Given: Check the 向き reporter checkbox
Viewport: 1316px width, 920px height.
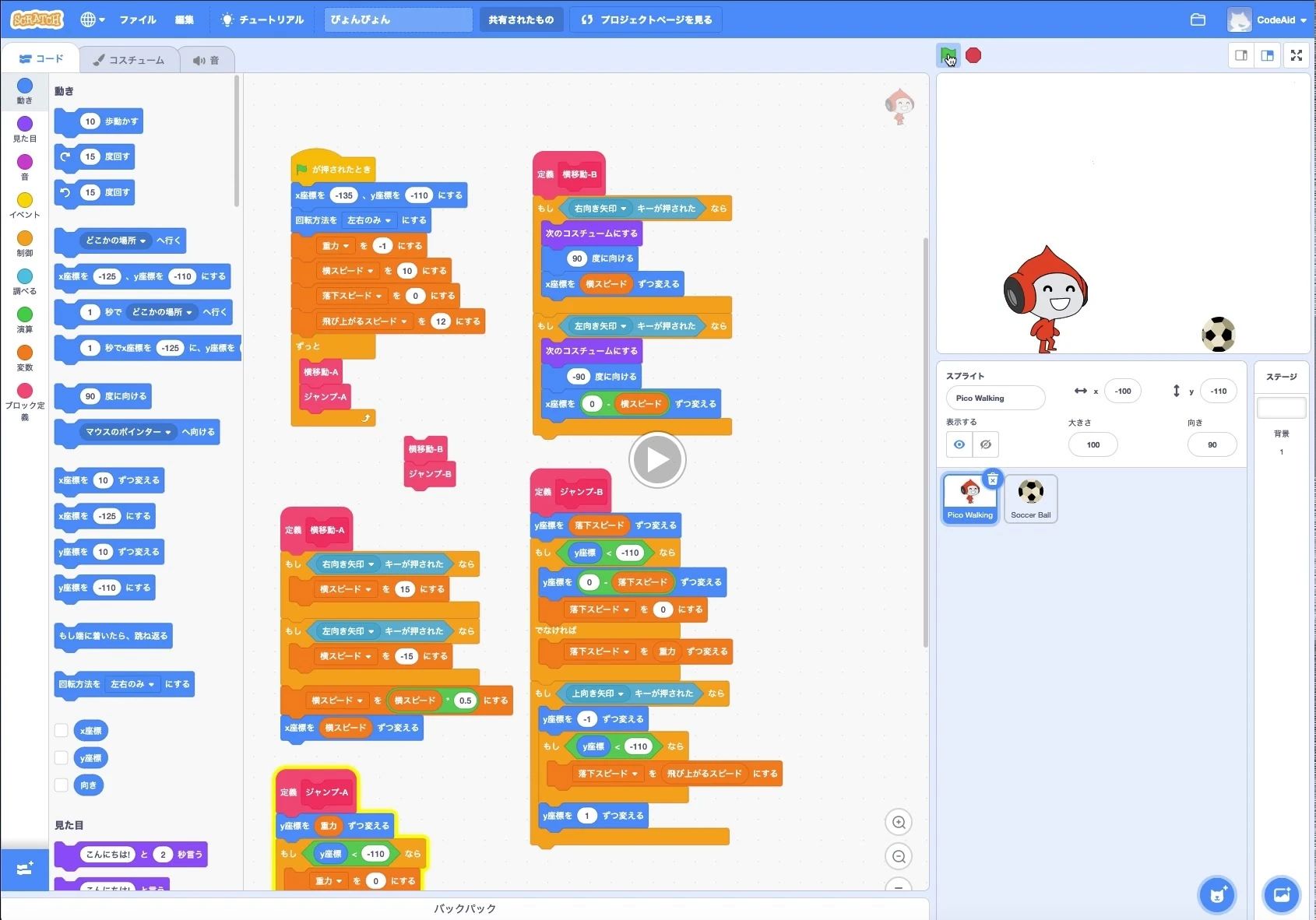Looking at the screenshot, I should [62, 785].
